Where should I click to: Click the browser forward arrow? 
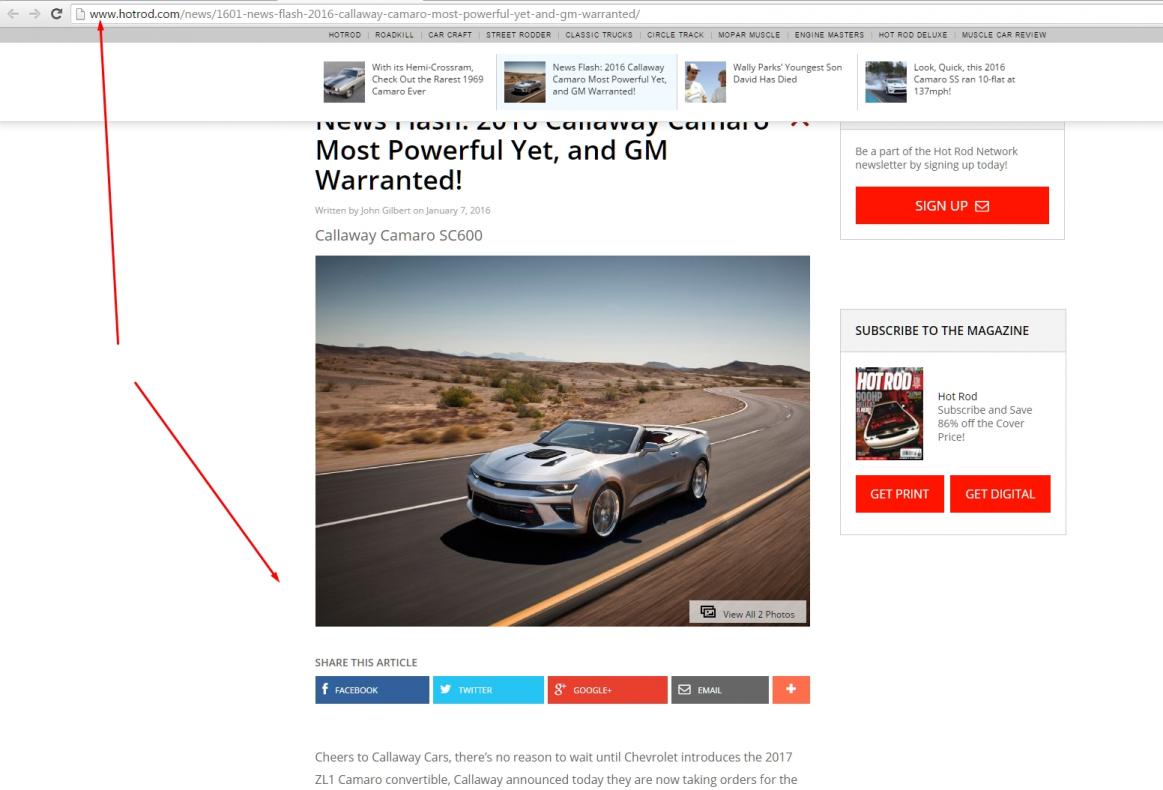(x=34, y=13)
